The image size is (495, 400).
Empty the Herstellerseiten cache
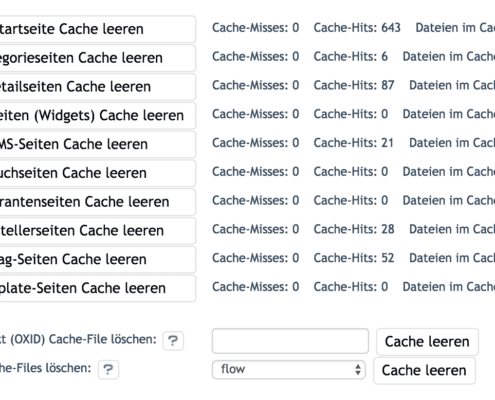click(97, 231)
